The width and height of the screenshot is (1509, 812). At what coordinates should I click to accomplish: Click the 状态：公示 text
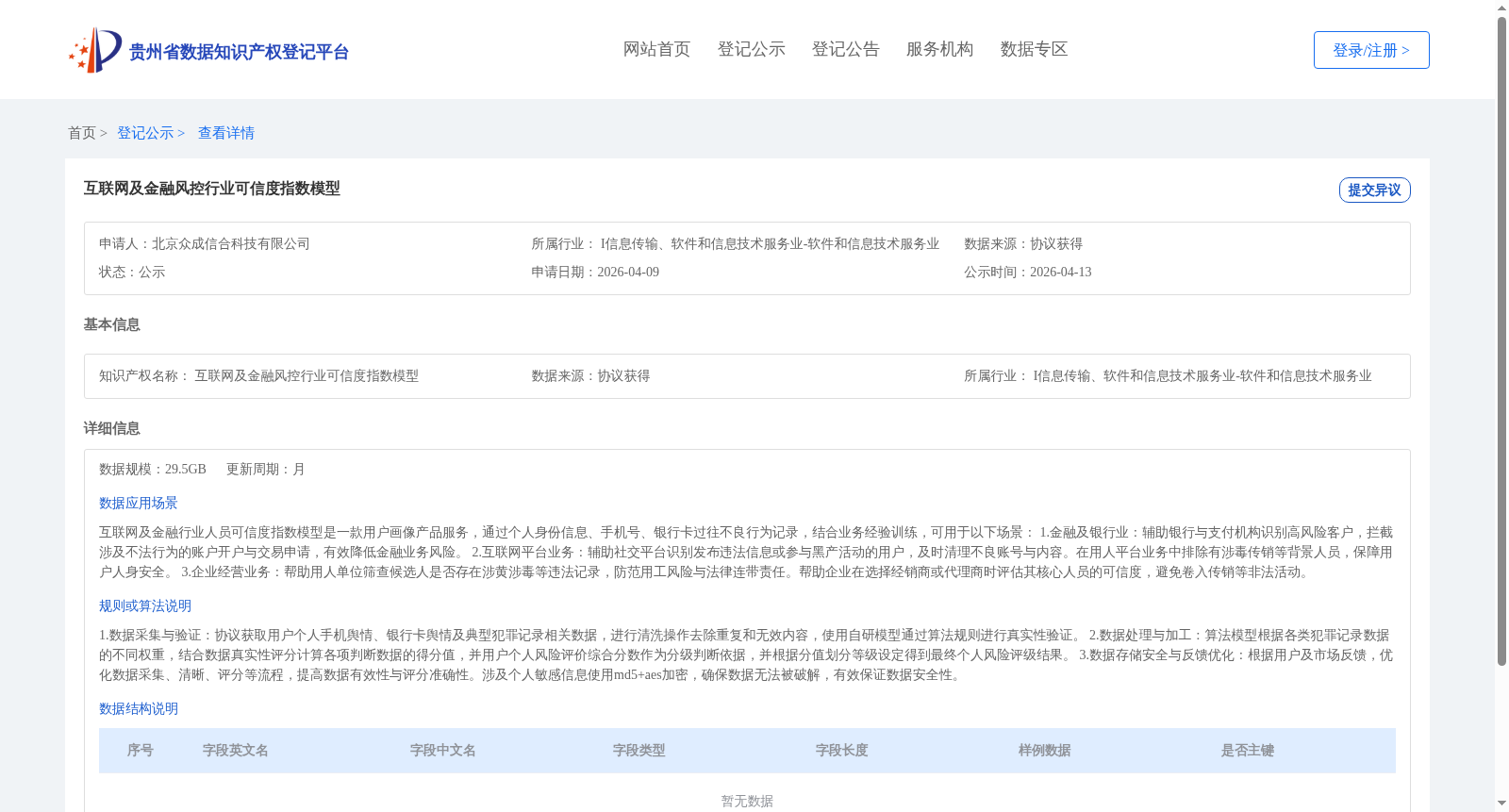pos(132,272)
